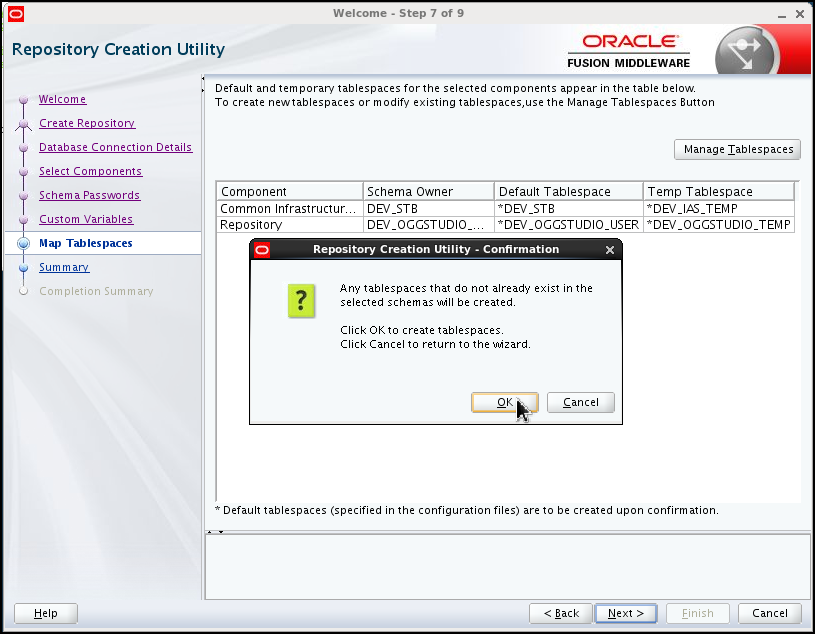Click OK to create the tablespaces

[x=504, y=402]
